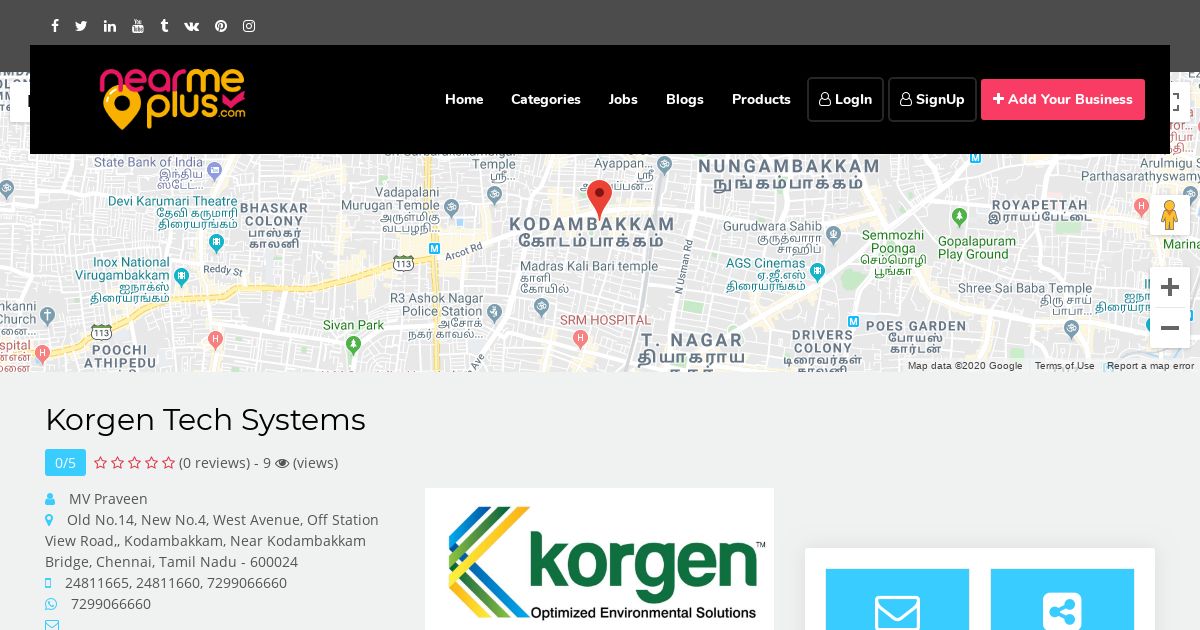
Task: Select the fifth rating star
Action: click(169, 463)
